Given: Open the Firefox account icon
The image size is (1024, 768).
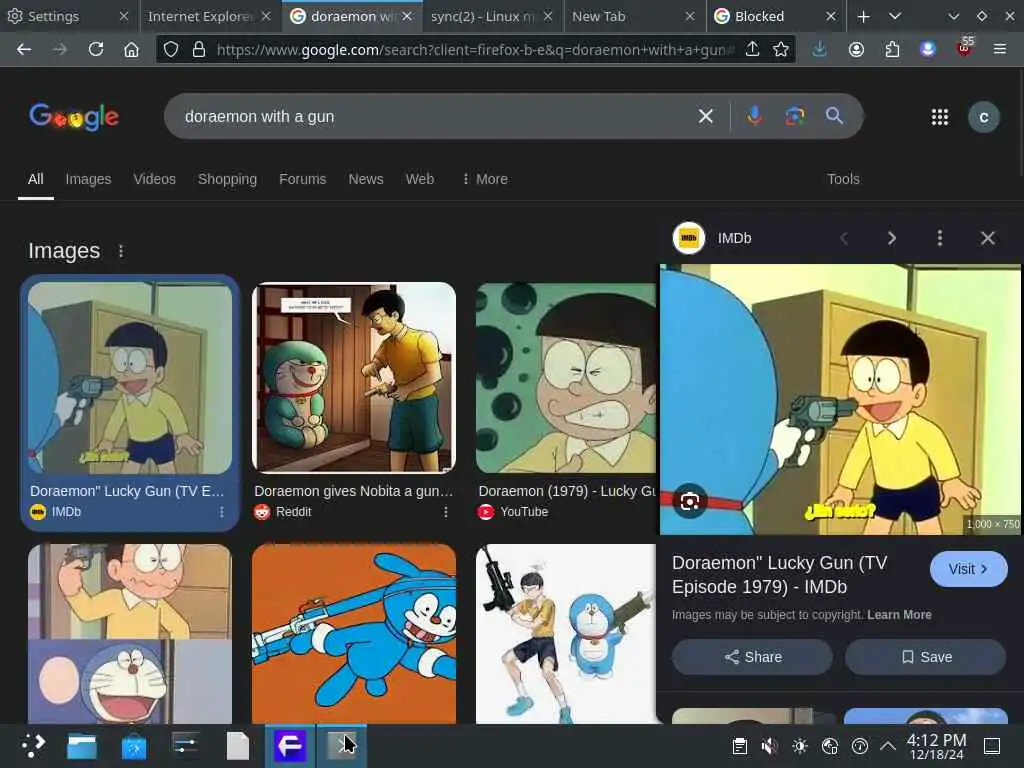Looking at the screenshot, I should click(856, 49).
